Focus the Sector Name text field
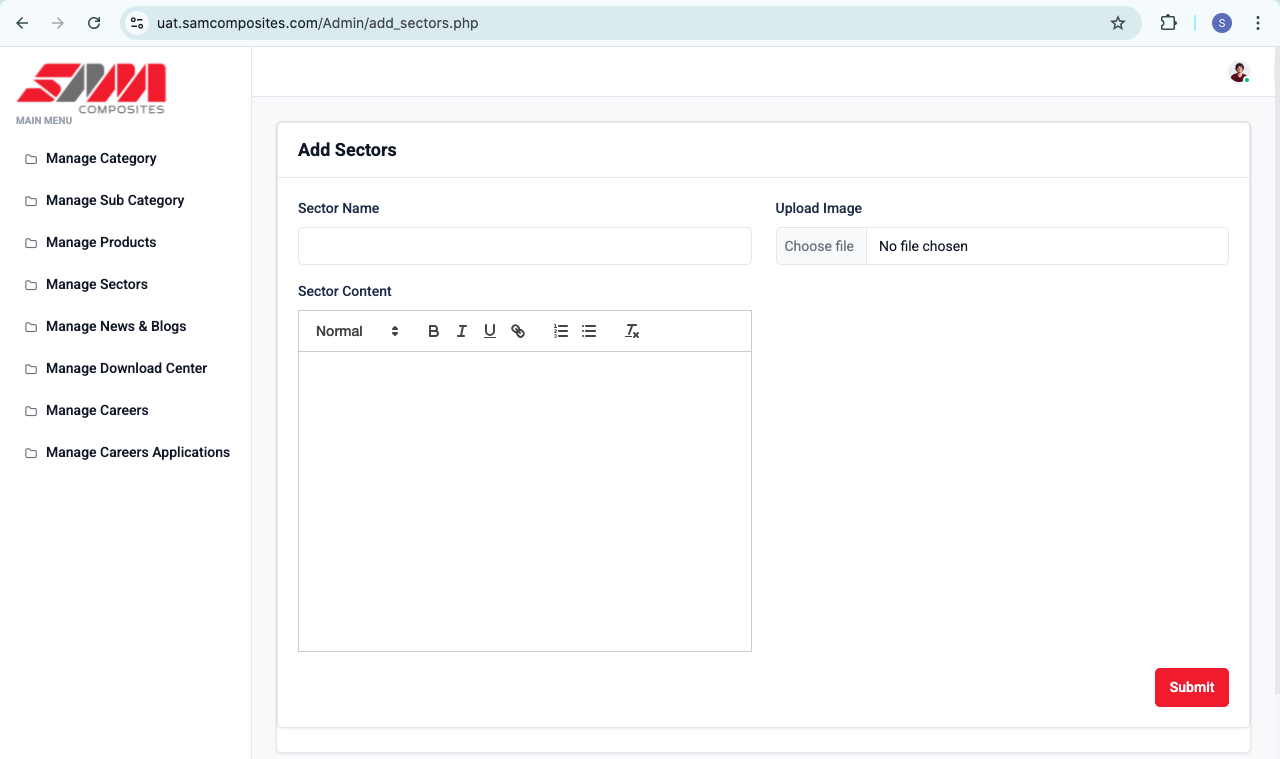 tap(524, 246)
